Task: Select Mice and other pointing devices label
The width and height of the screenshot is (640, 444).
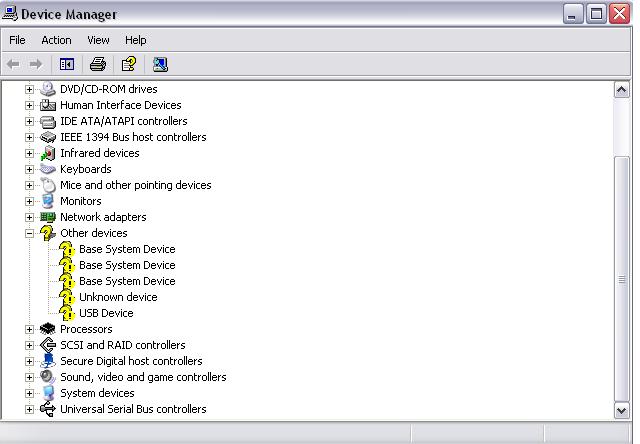Action: click(136, 185)
